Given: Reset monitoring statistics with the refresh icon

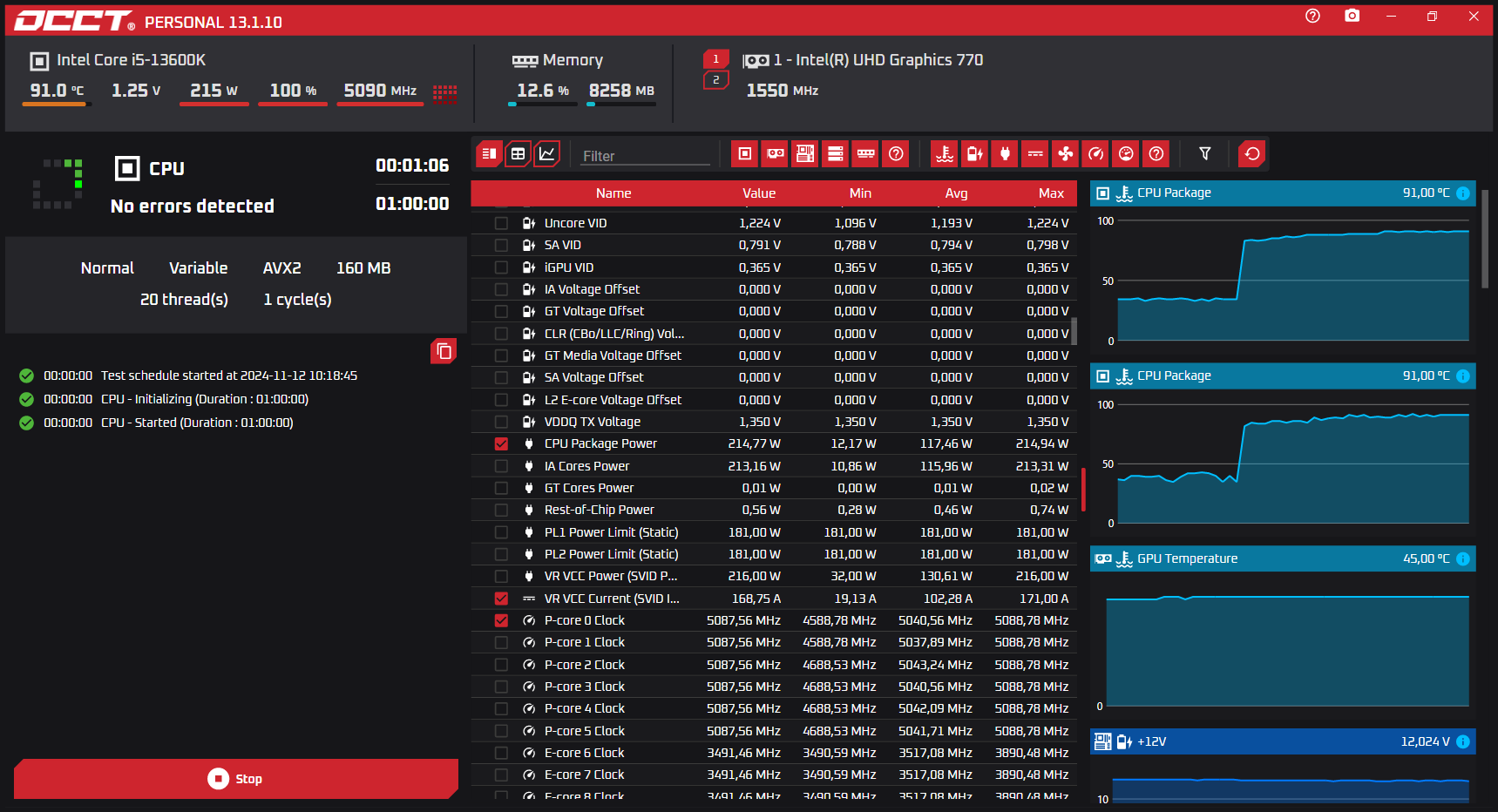Looking at the screenshot, I should [x=1252, y=154].
